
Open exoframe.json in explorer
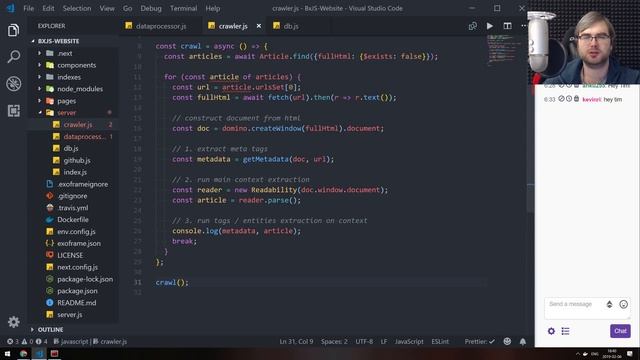79,243
